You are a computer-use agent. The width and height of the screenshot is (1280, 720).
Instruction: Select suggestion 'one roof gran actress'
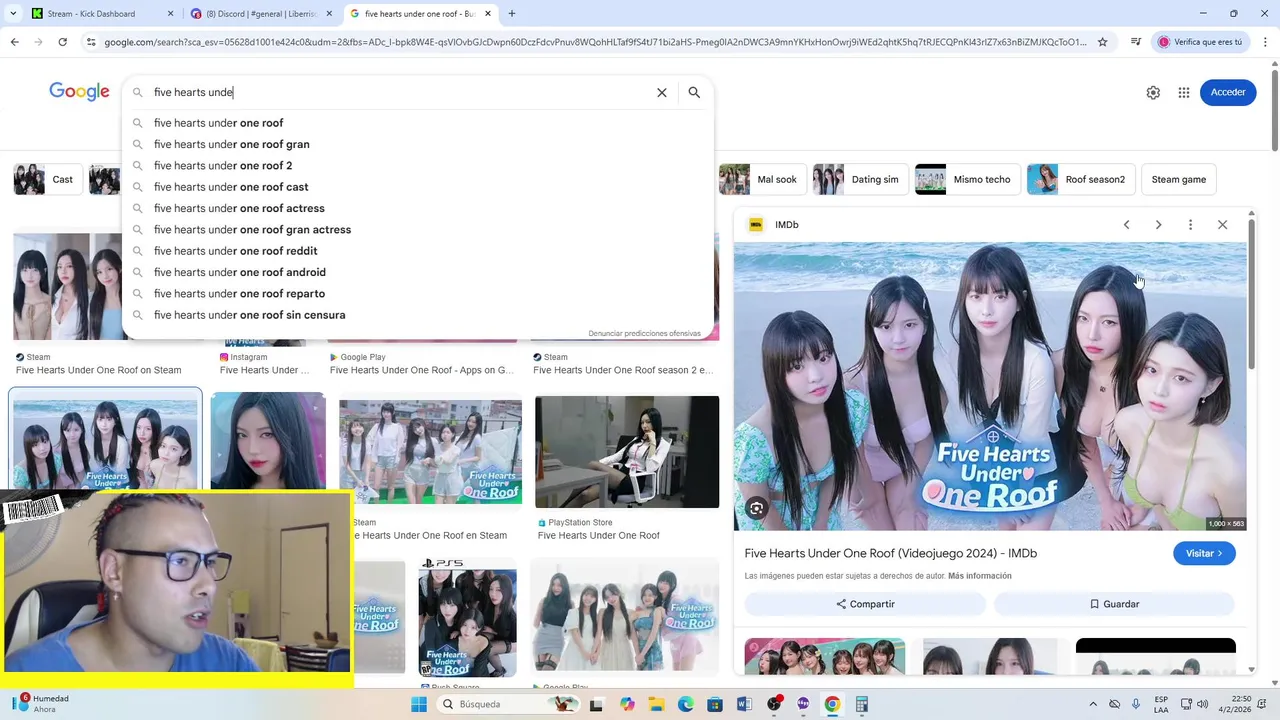pyautogui.click(x=418, y=230)
